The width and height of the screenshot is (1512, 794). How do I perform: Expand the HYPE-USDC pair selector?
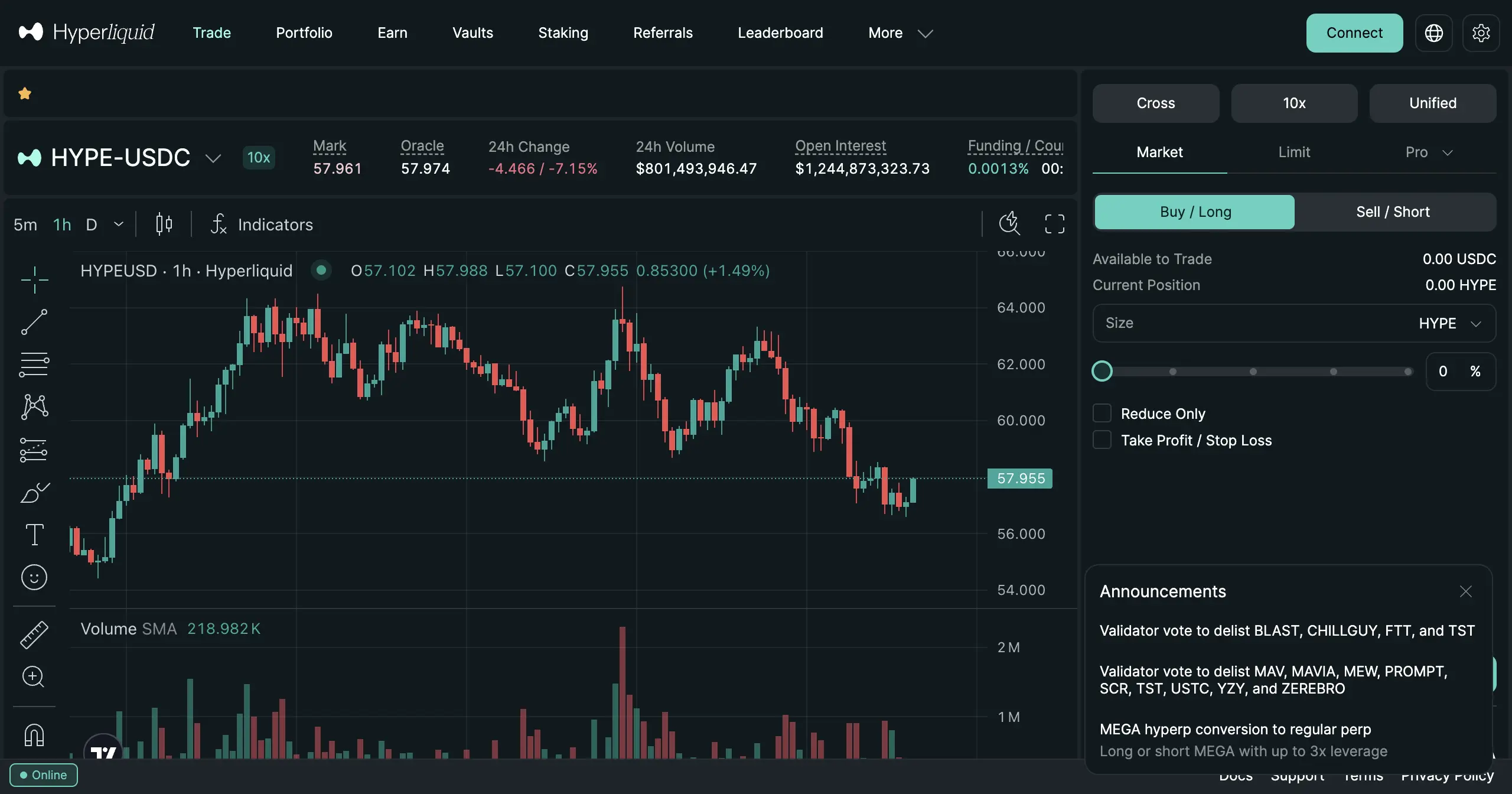pos(213,158)
